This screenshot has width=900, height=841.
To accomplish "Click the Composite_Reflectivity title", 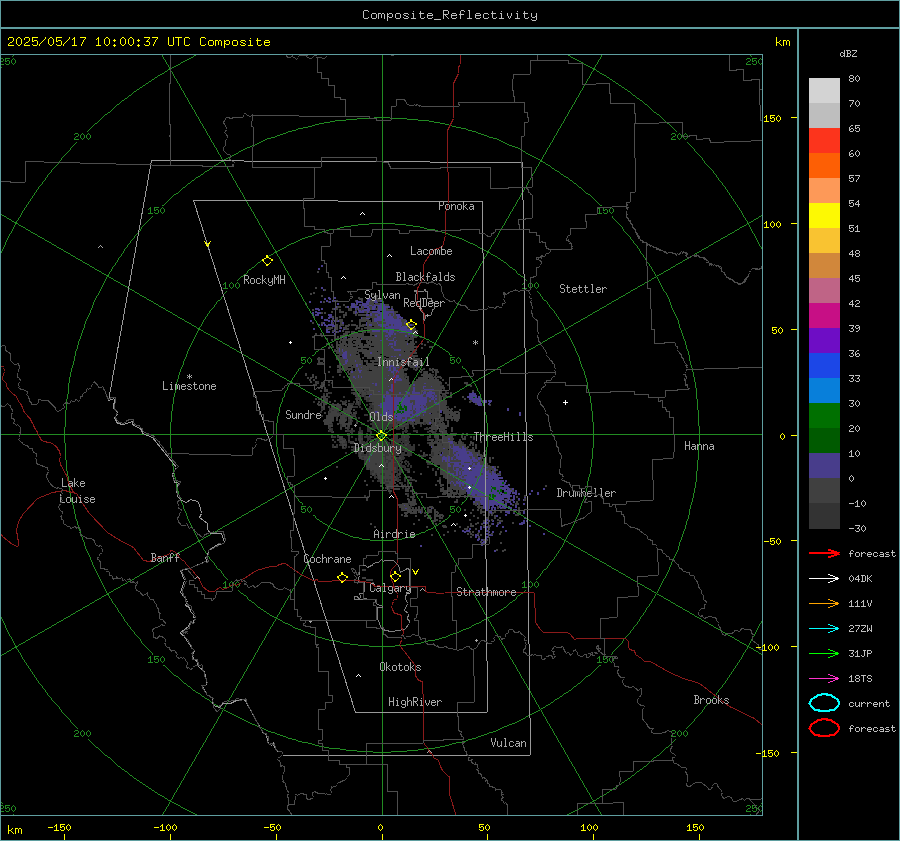I will click(450, 15).
